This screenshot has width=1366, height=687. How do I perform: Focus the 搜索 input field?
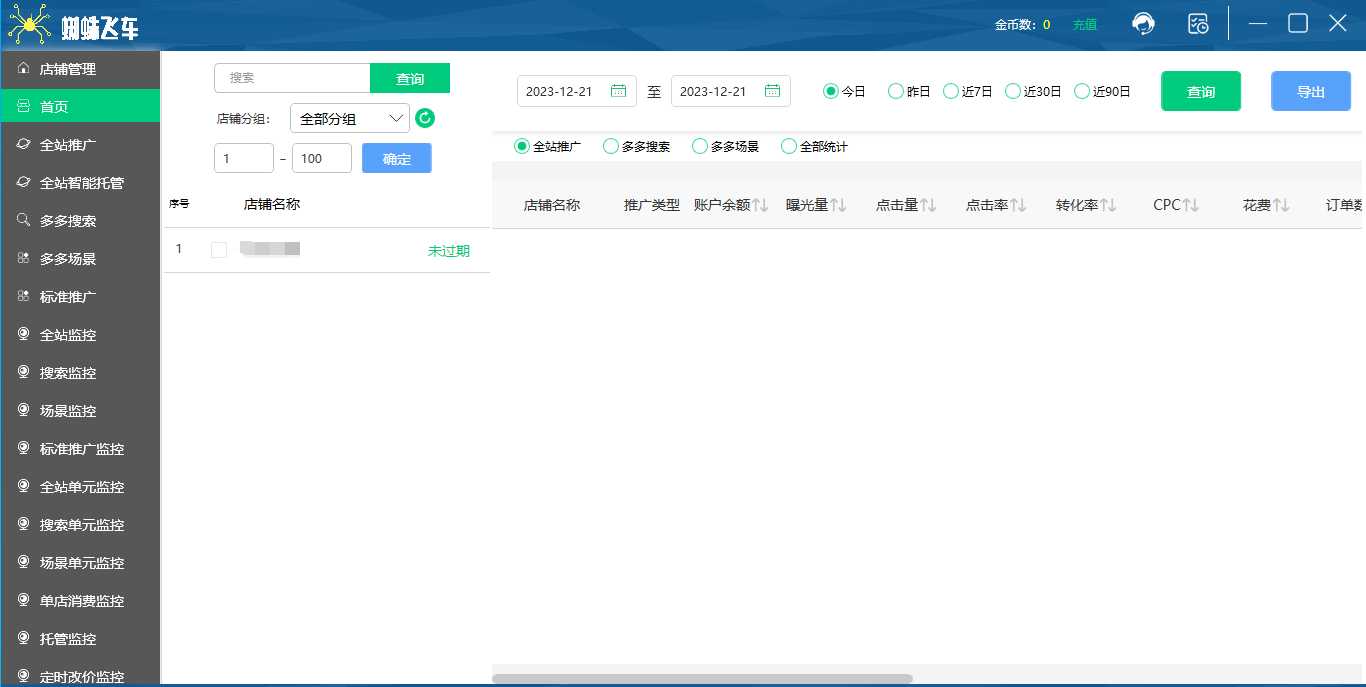pos(292,78)
